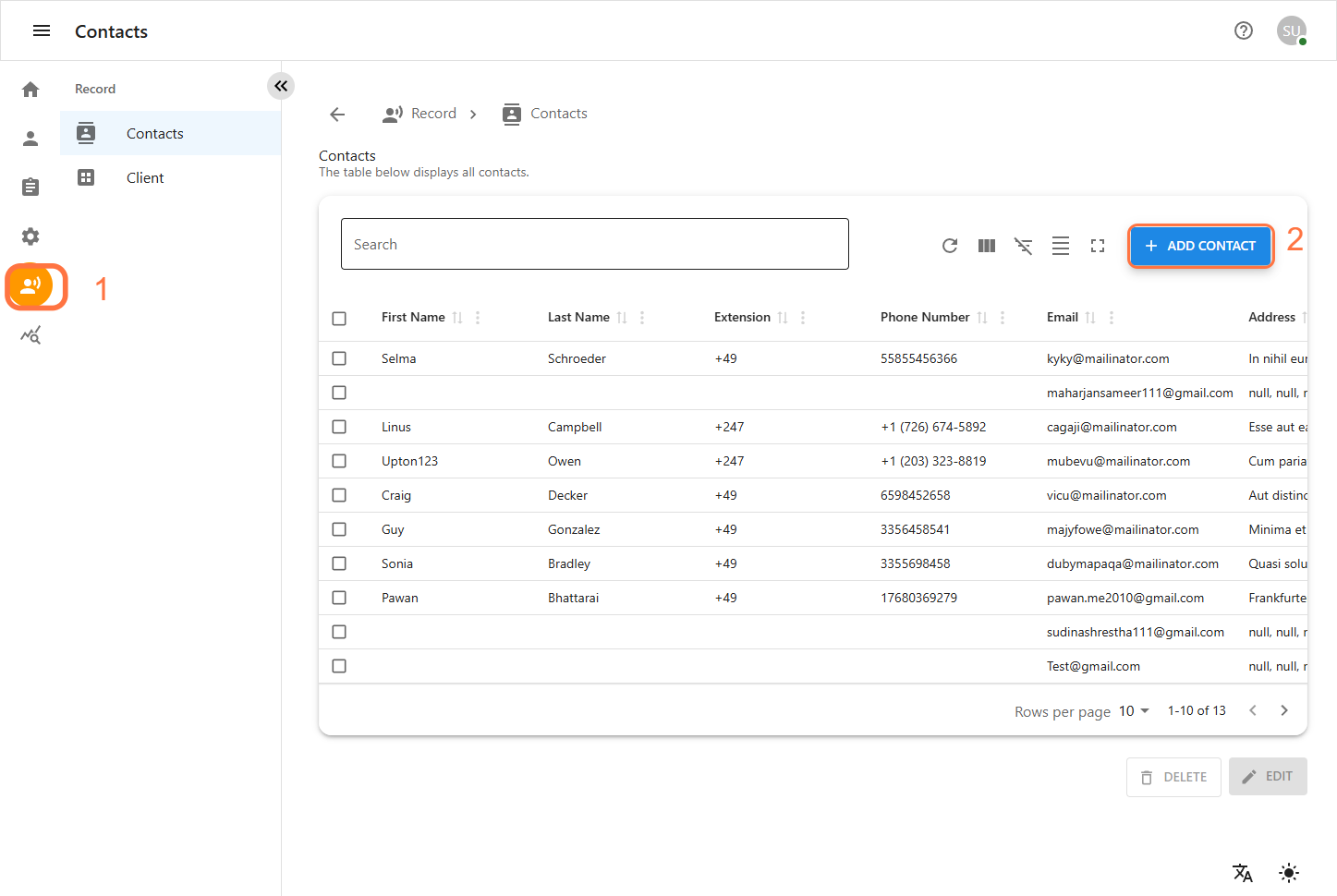This screenshot has width=1337, height=896.
Task: Select Contacts in the Record menu
Action: 154,134
